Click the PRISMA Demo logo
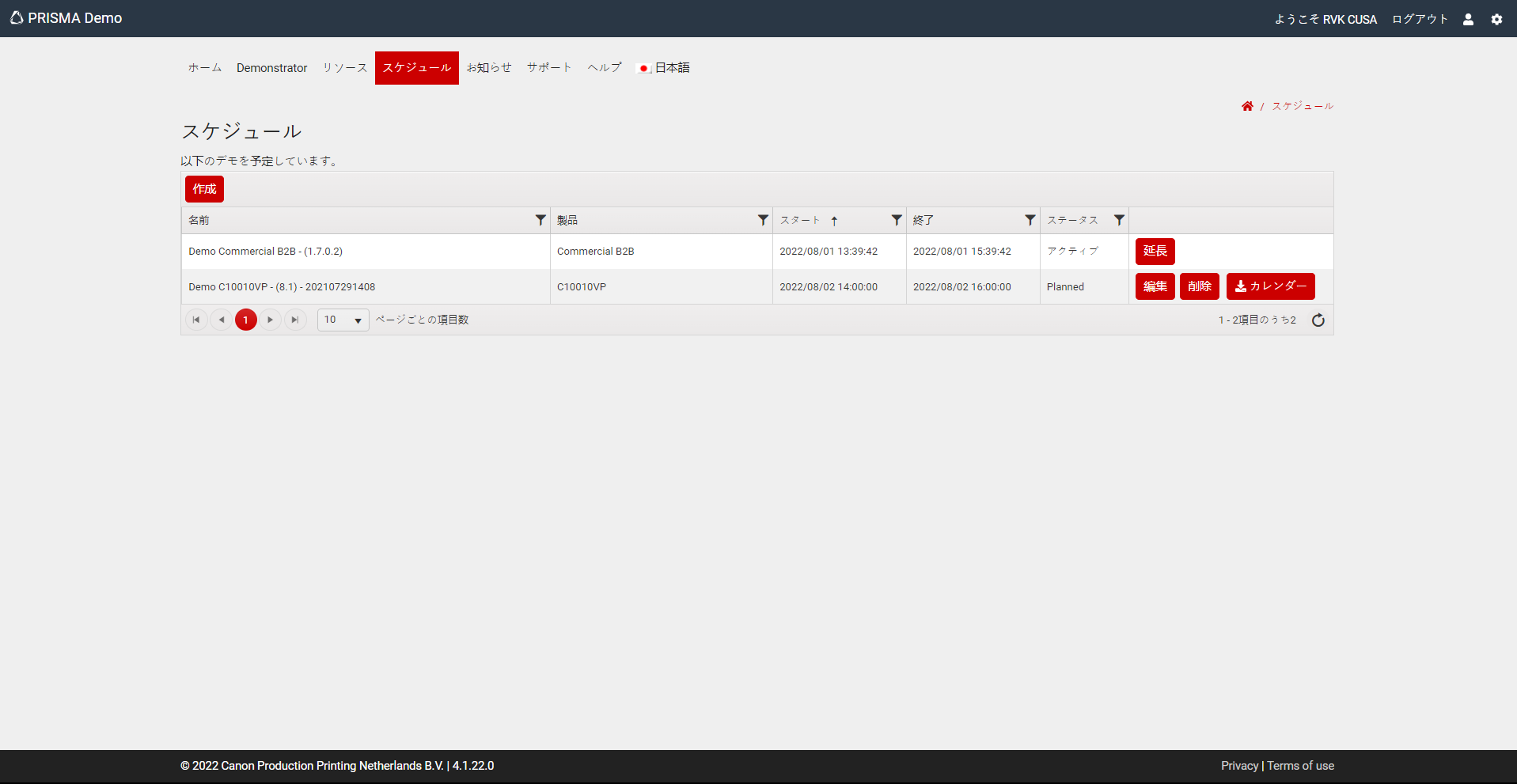 [x=66, y=18]
